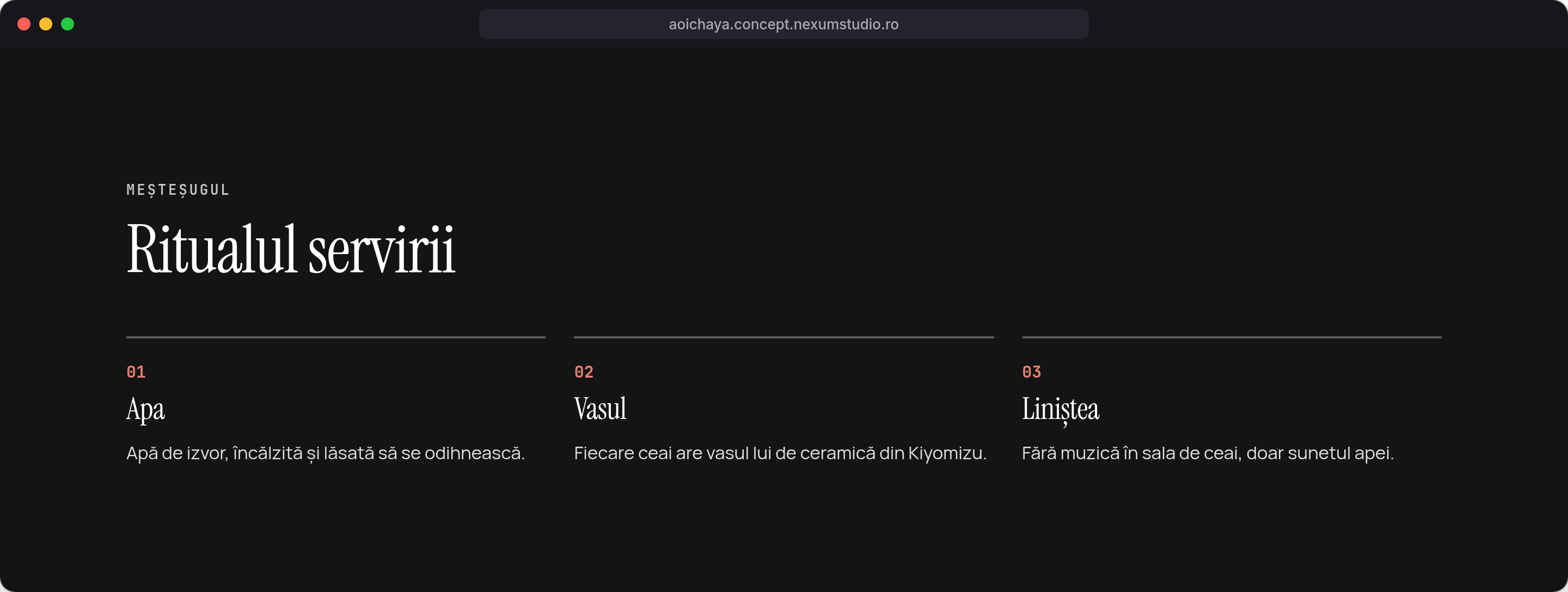The height and width of the screenshot is (592, 1568).
Task: Select the Vasul card title
Action: point(599,408)
